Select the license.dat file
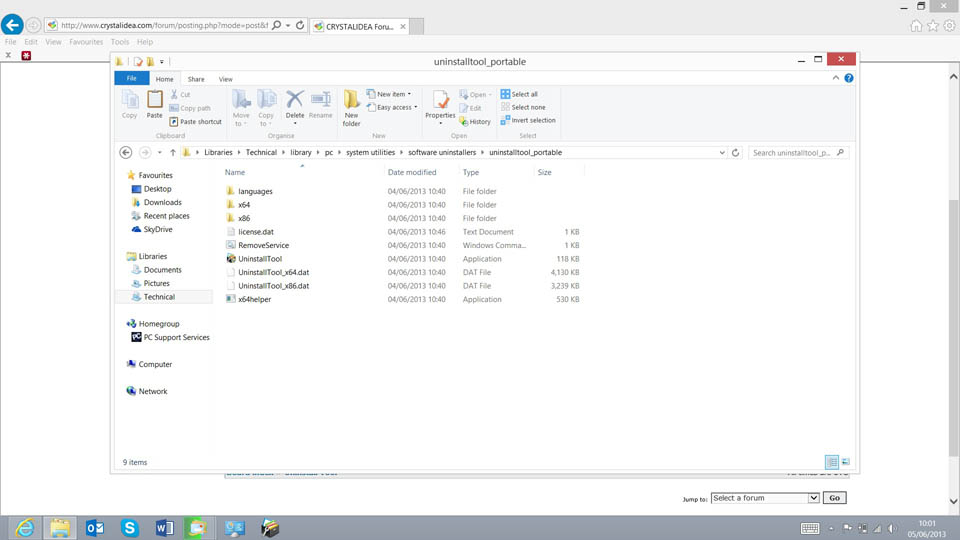 [256, 232]
